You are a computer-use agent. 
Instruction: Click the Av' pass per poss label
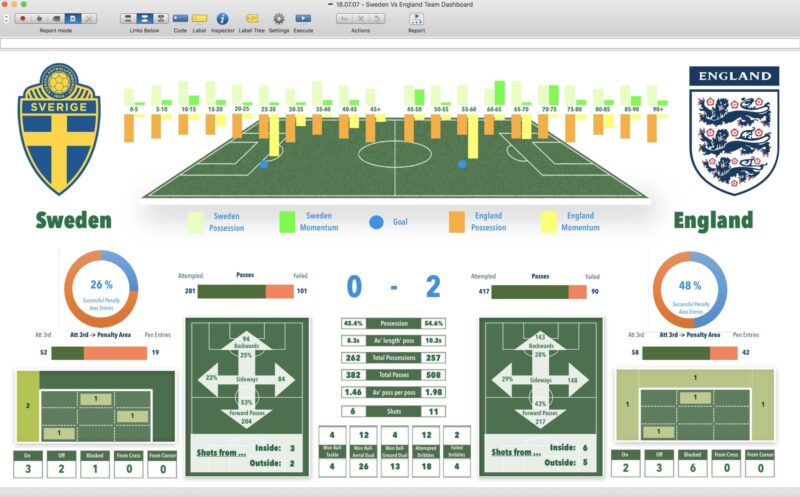[394, 392]
